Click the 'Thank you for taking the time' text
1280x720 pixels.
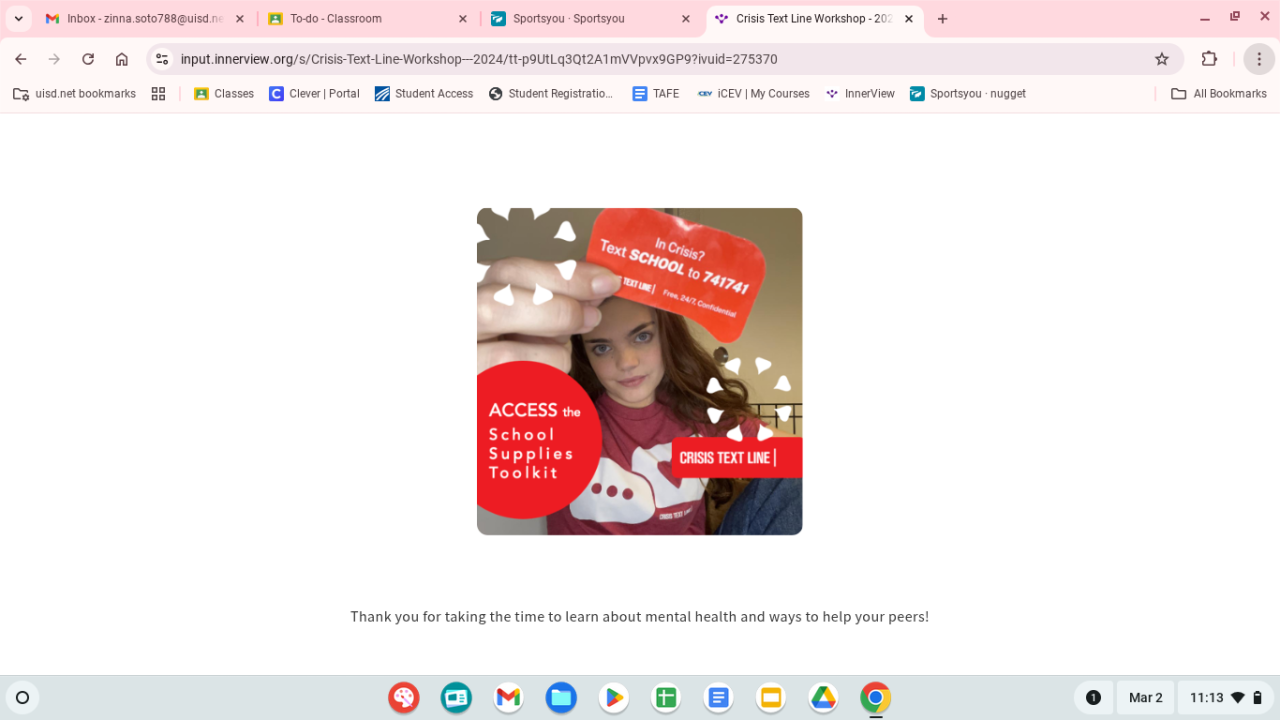click(640, 617)
